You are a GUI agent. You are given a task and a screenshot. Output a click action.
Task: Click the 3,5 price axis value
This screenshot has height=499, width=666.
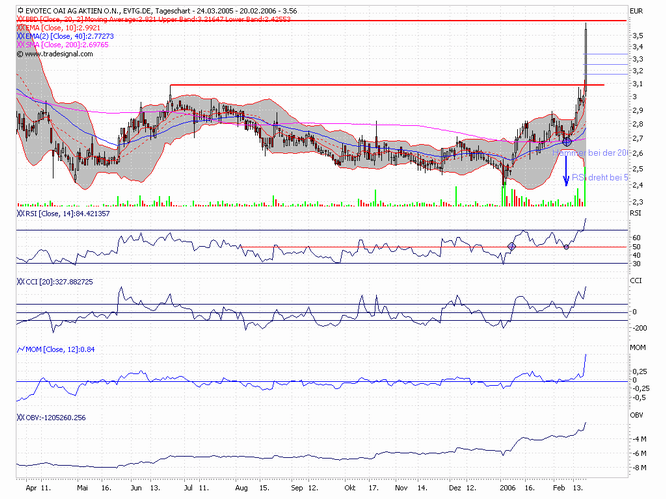pyautogui.click(x=638, y=36)
